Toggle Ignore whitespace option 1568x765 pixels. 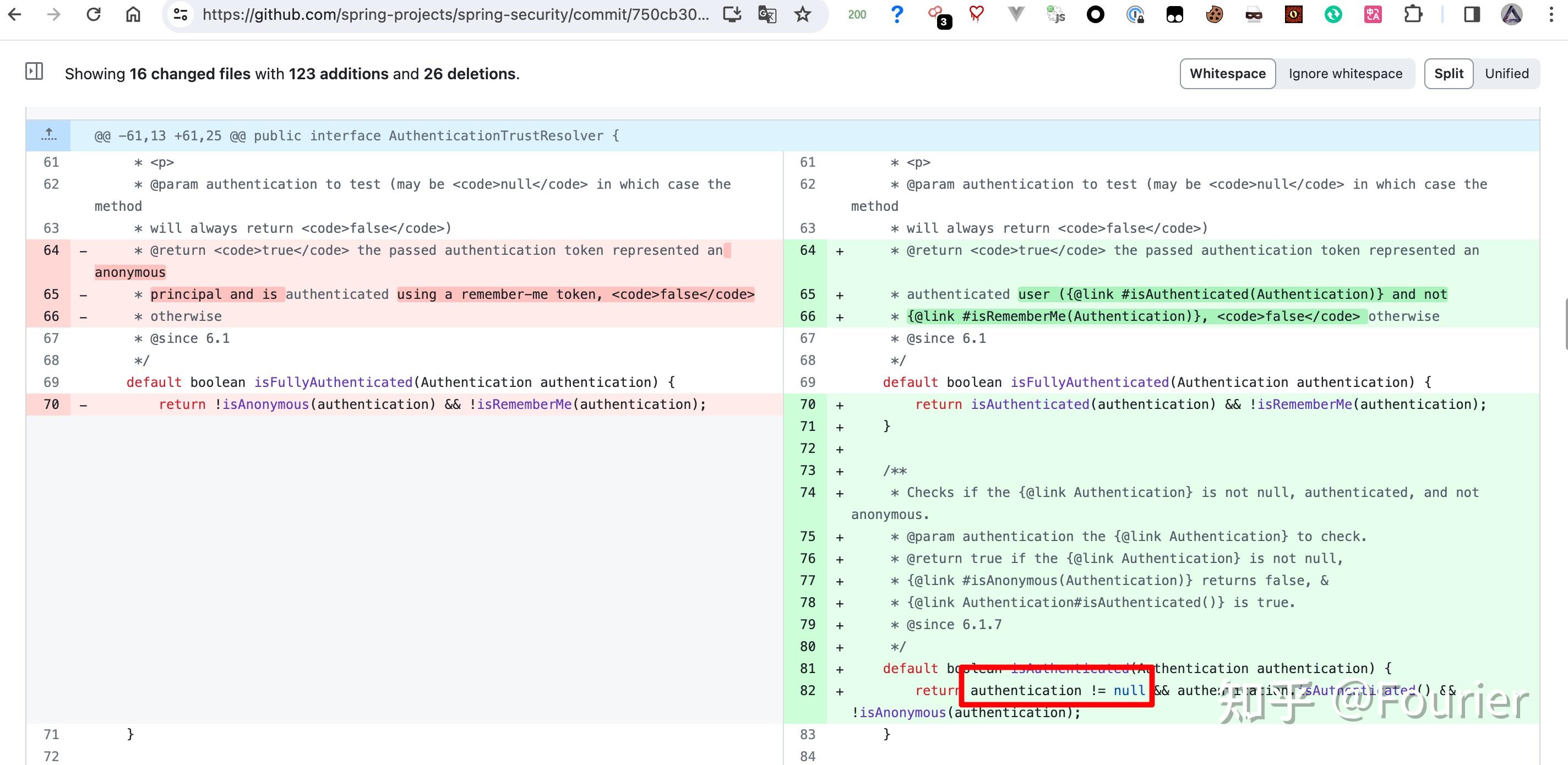(x=1345, y=73)
